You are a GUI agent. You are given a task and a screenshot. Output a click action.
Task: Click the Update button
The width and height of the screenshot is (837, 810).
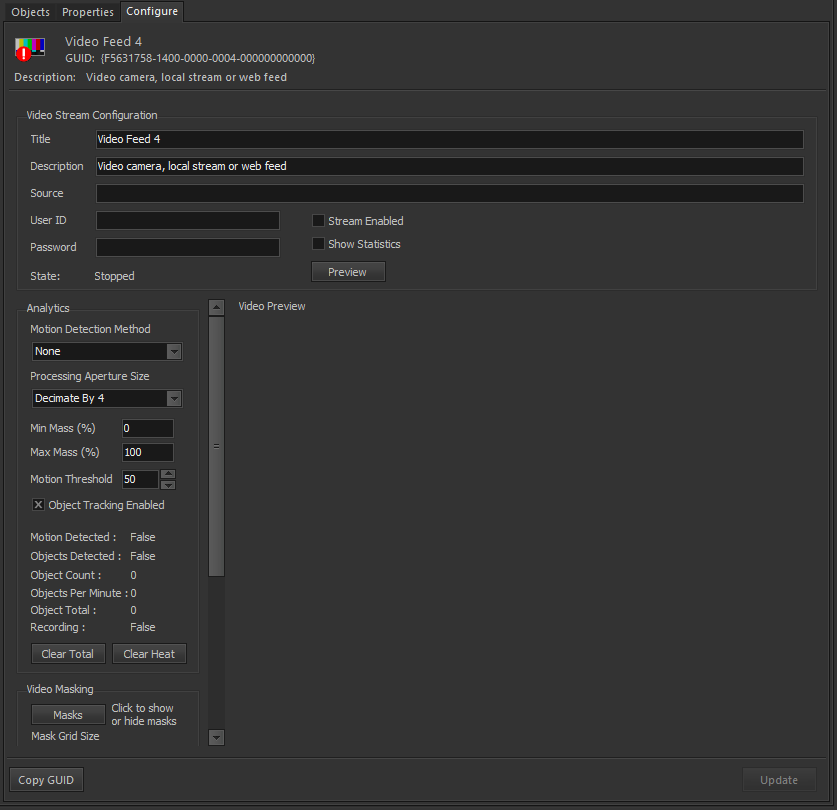point(779,780)
